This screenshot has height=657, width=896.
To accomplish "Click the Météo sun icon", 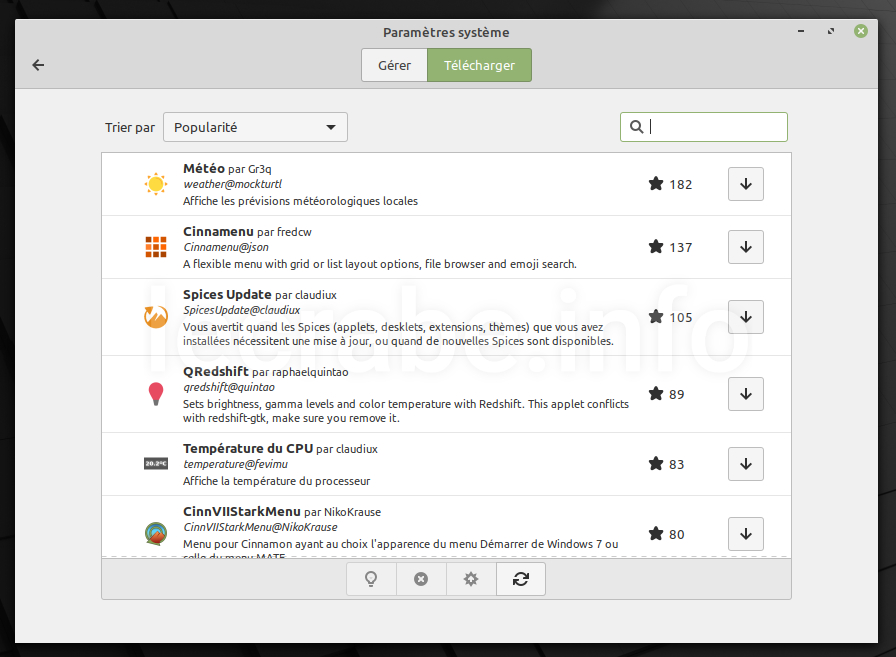I will [x=156, y=184].
